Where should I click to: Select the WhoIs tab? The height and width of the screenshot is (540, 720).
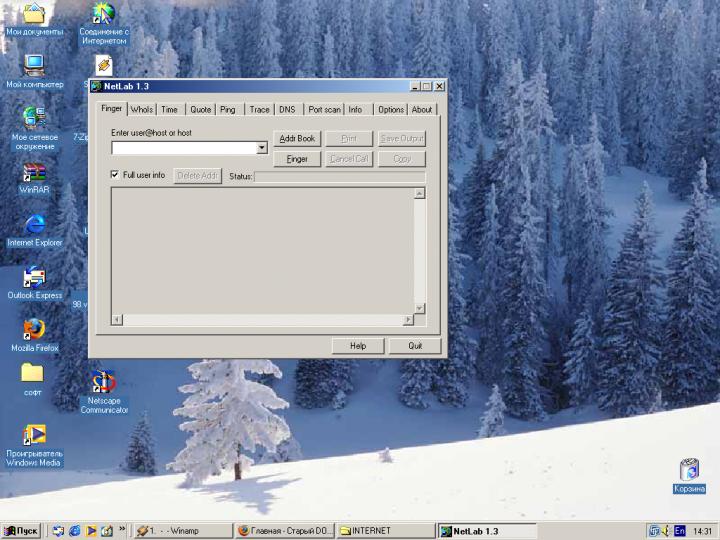pyautogui.click(x=142, y=110)
